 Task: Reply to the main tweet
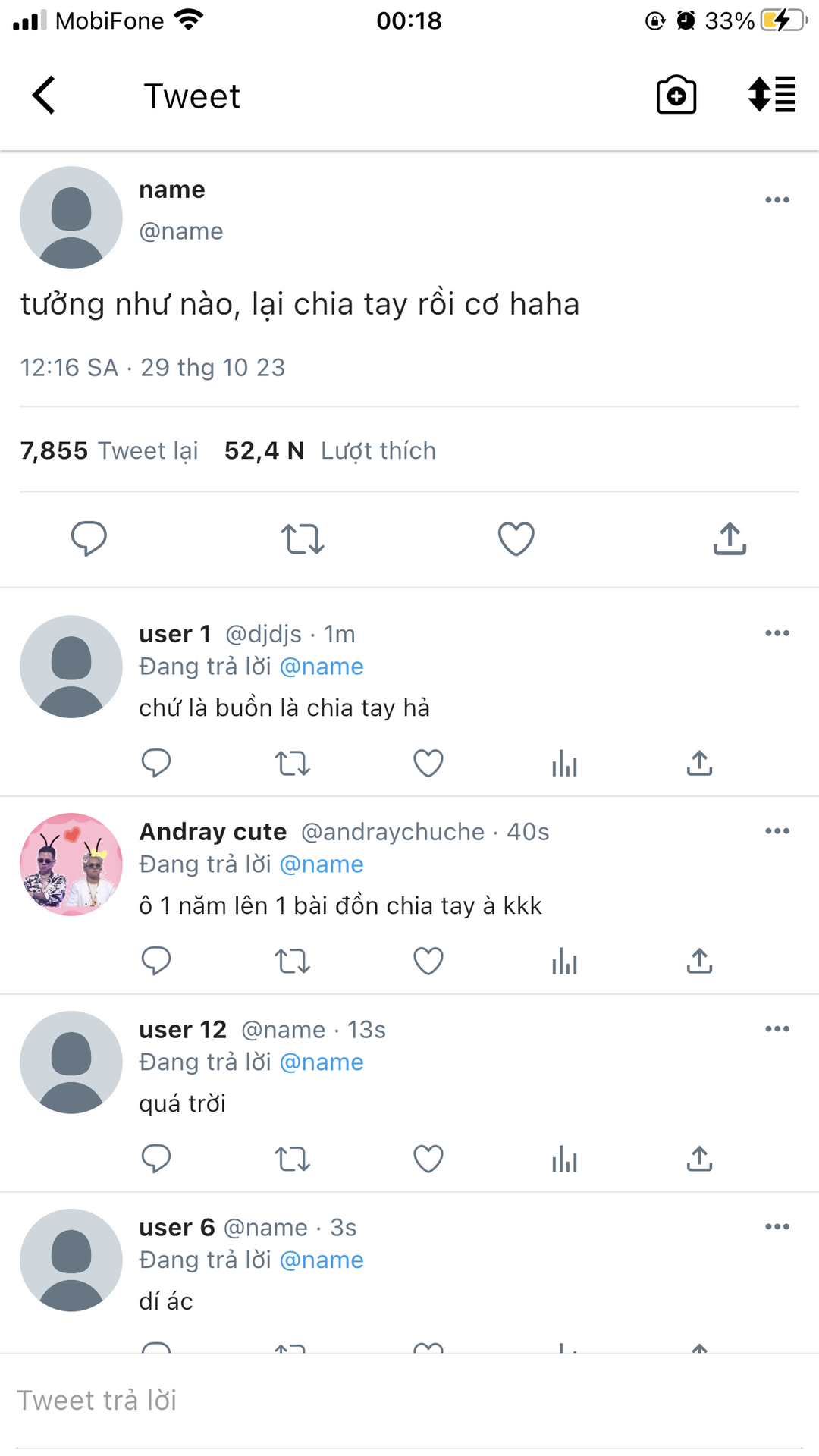point(89,538)
